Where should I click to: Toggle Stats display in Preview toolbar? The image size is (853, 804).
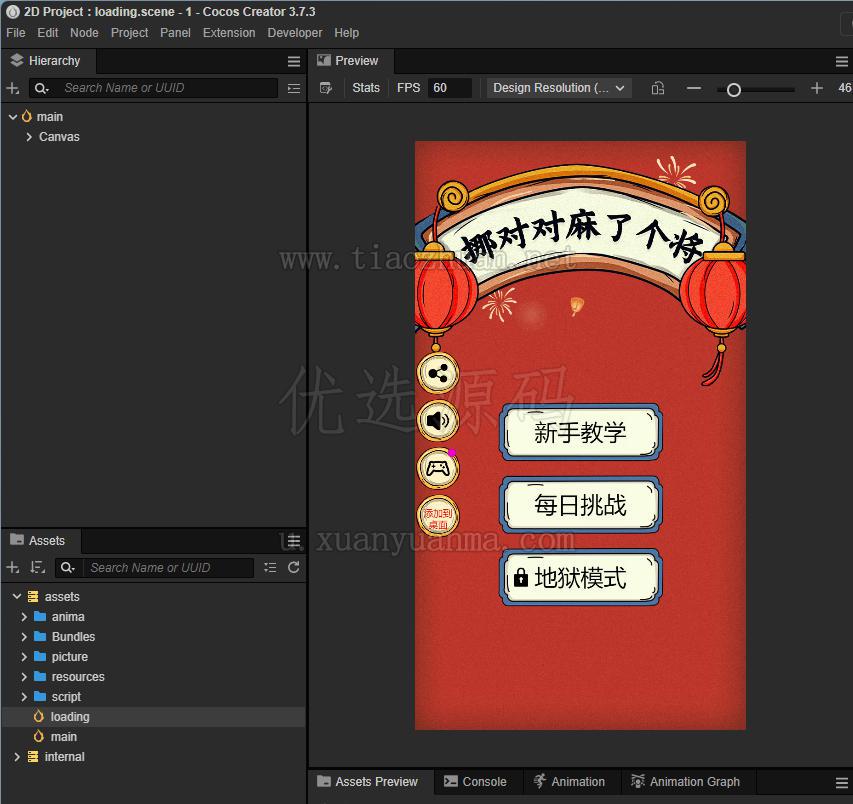pyautogui.click(x=366, y=88)
